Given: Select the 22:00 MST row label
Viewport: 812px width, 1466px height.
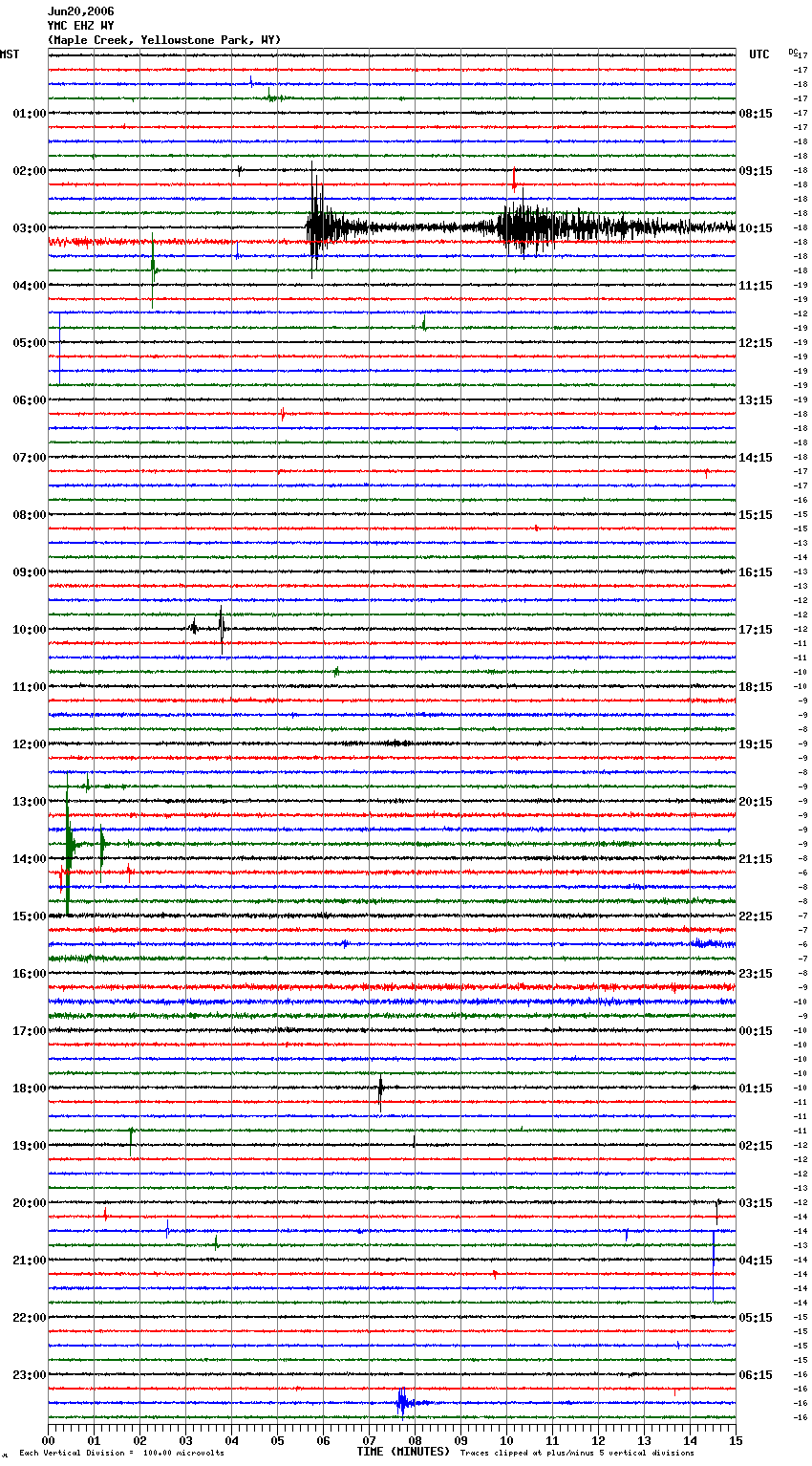Looking at the screenshot, I should [x=30, y=1318].
